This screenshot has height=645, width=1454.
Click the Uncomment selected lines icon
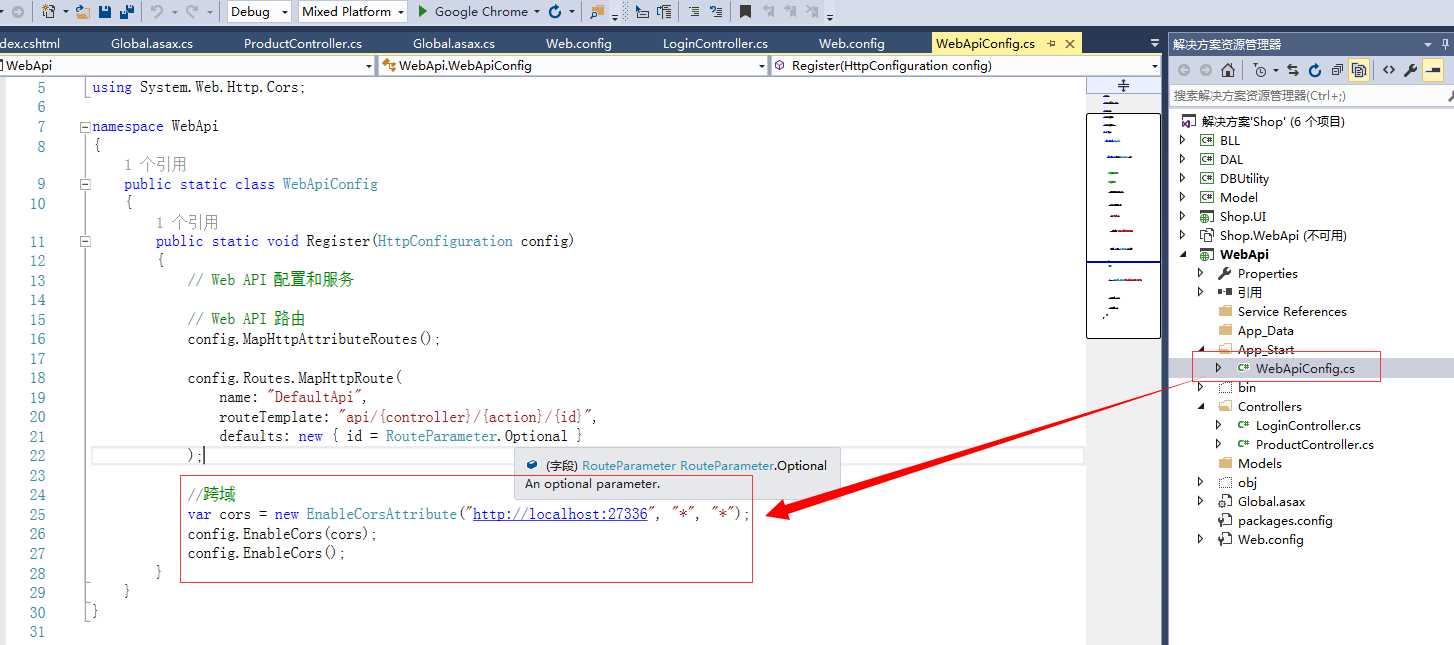[x=716, y=12]
